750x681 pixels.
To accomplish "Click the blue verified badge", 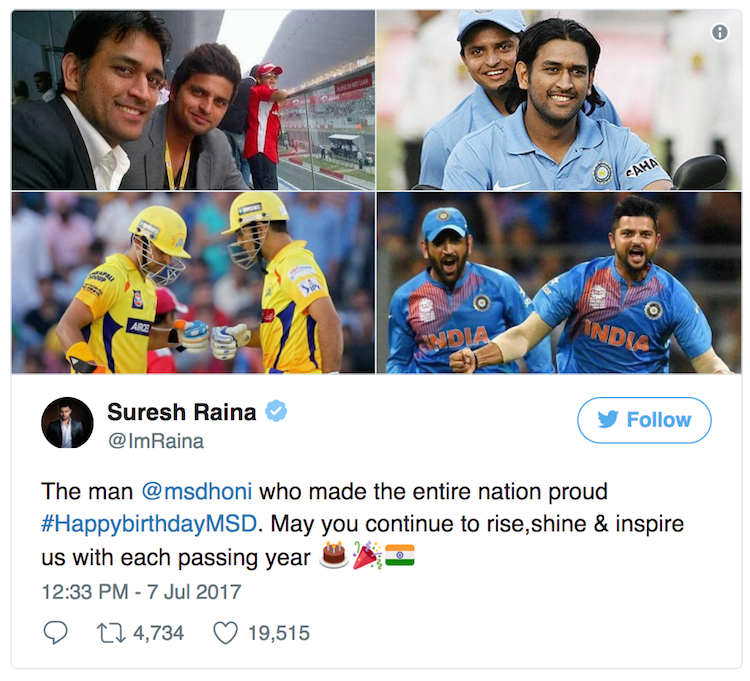I will pyautogui.click(x=276, y=410).
